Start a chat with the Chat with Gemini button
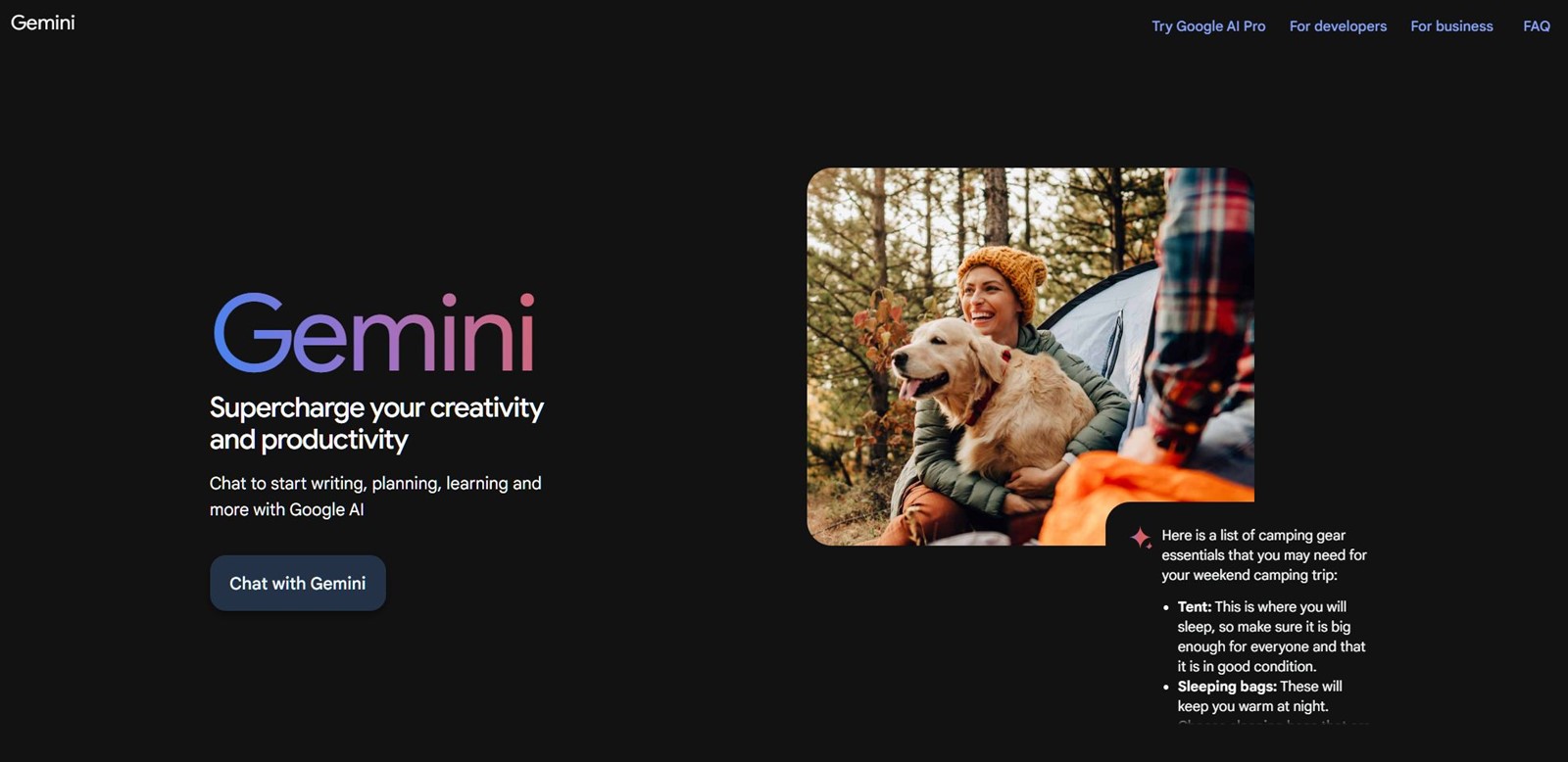 pyautogui.click(x=298, y=583)
